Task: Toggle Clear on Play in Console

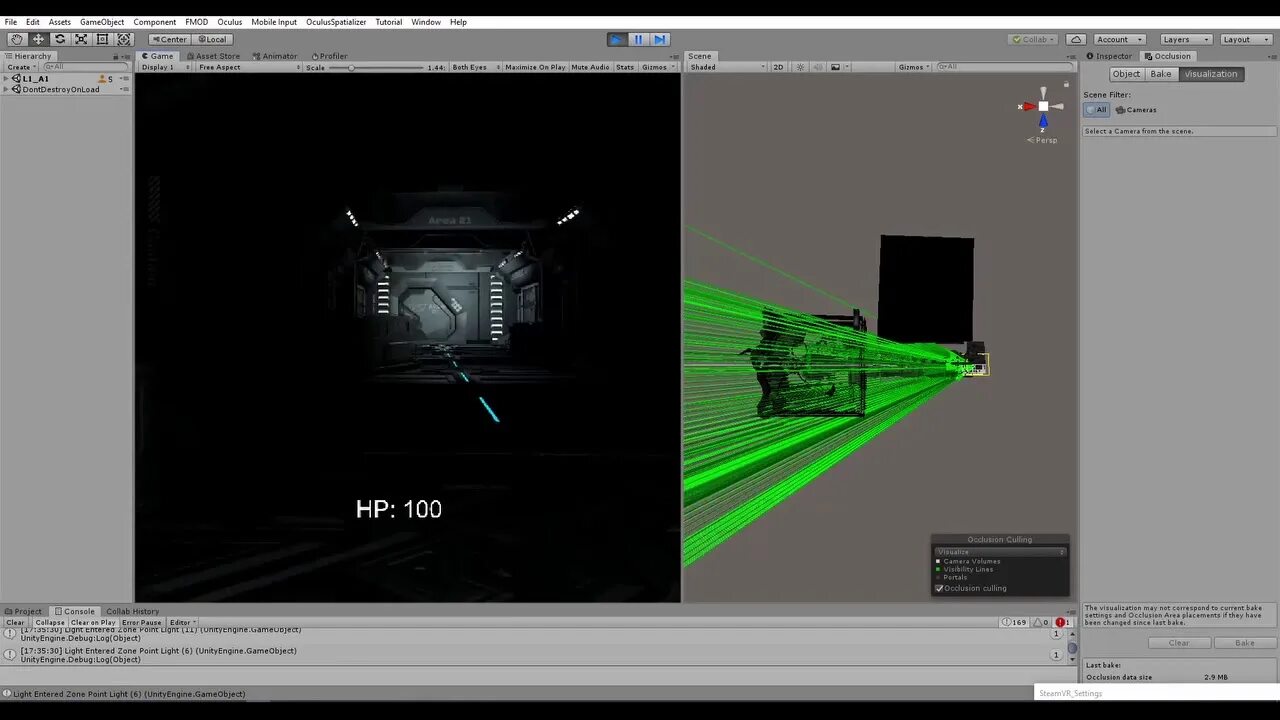Action: [x=93, y=622]
